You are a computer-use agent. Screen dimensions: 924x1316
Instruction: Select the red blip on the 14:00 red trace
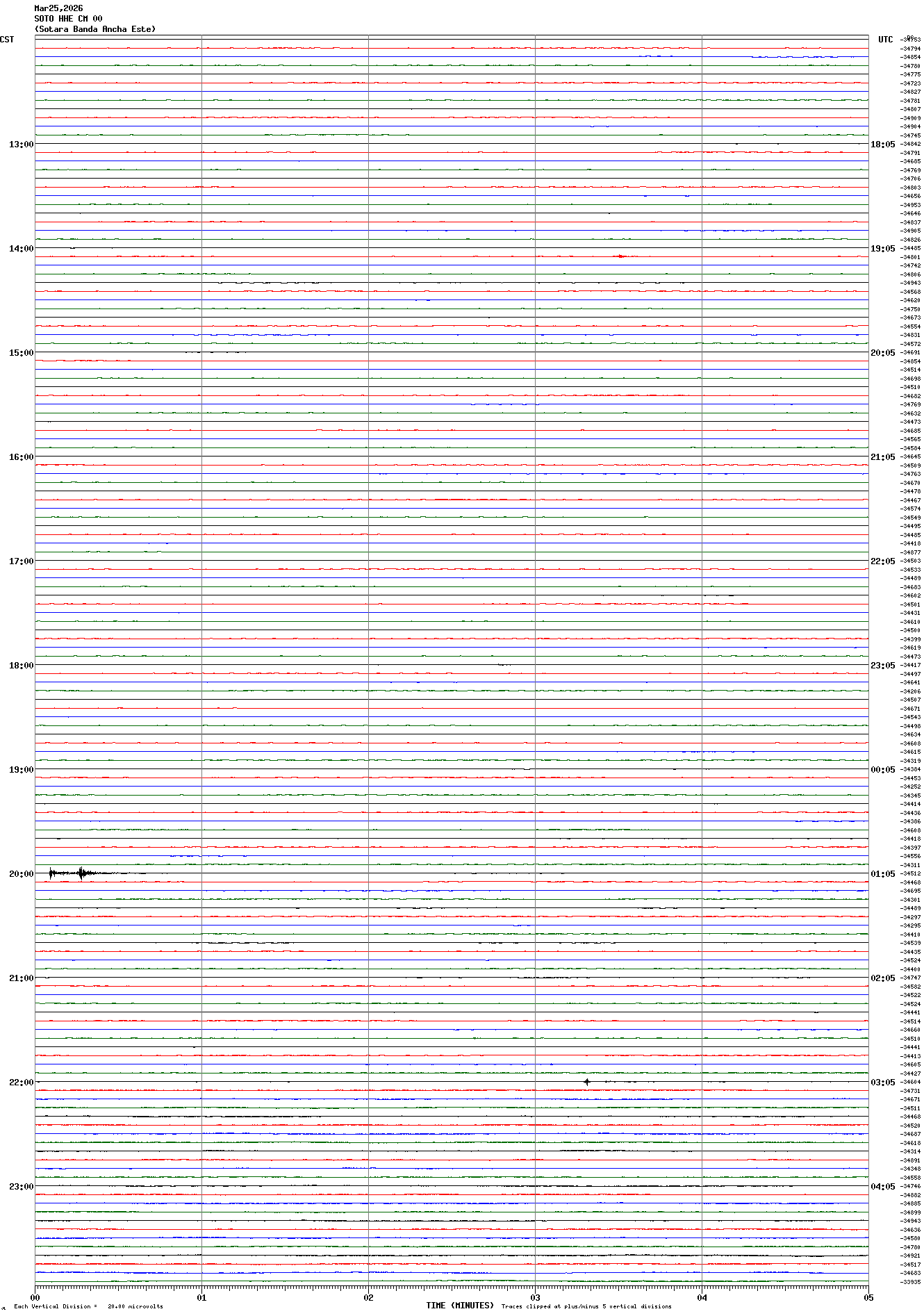[620, 256]
